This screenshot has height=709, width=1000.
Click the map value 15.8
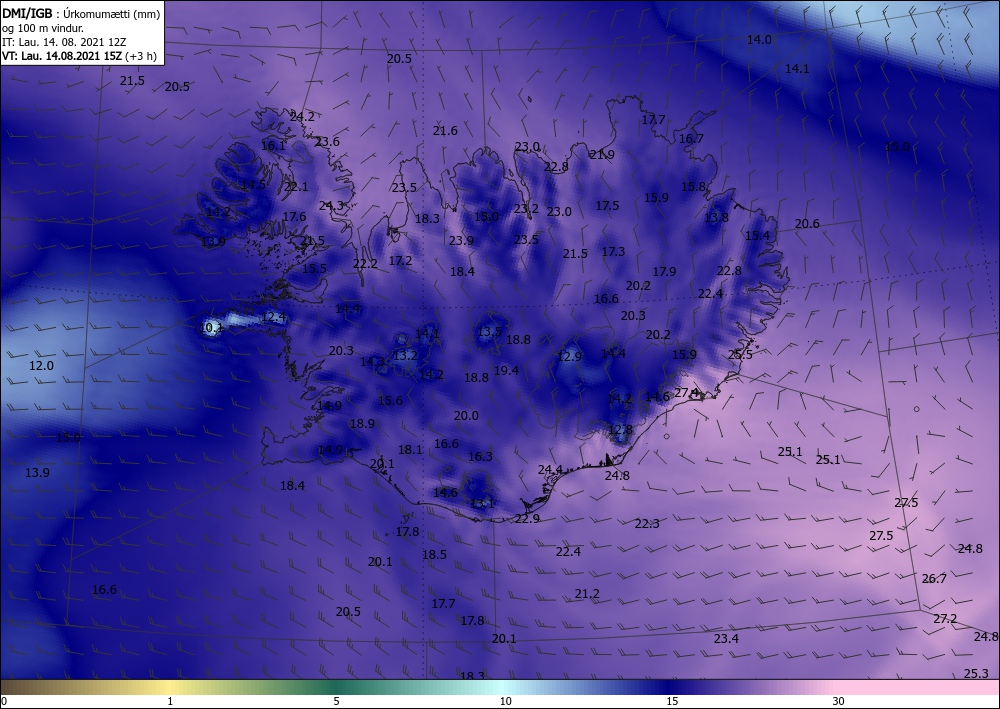coord(693,187)
